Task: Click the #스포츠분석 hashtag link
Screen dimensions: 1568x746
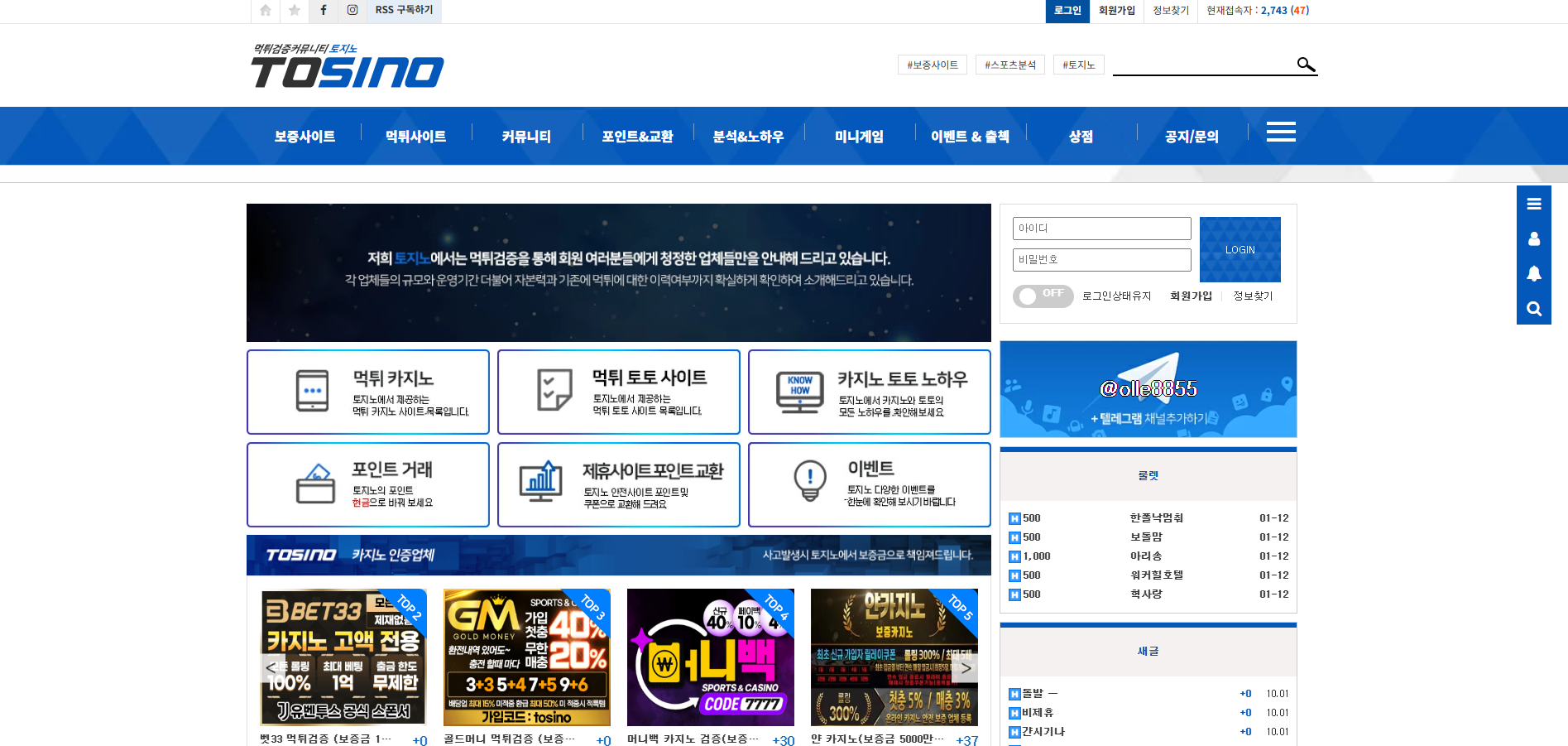Action: coord(1009,65)
